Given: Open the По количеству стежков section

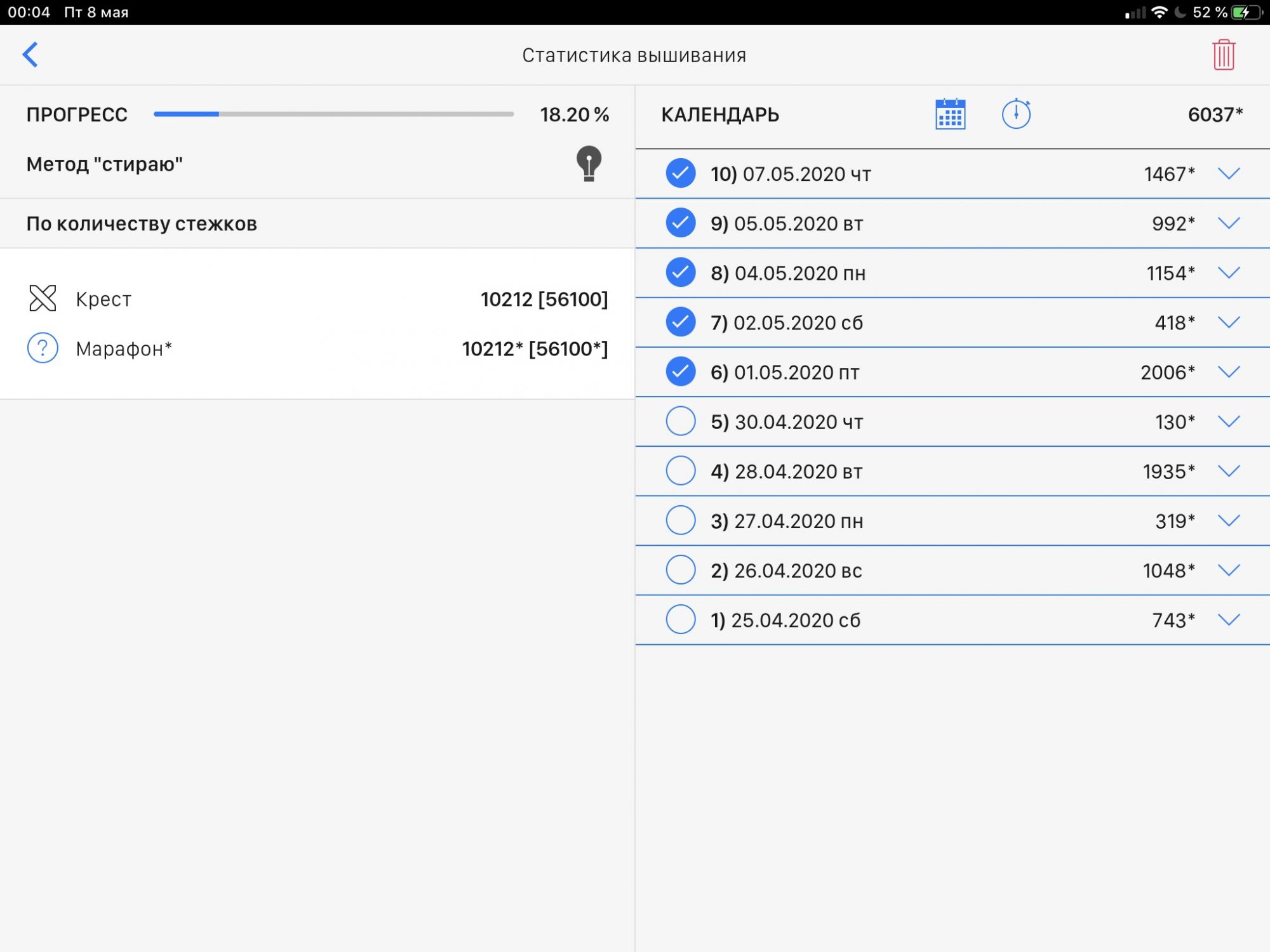Looking at the screenshot, I should click(142, 223).
